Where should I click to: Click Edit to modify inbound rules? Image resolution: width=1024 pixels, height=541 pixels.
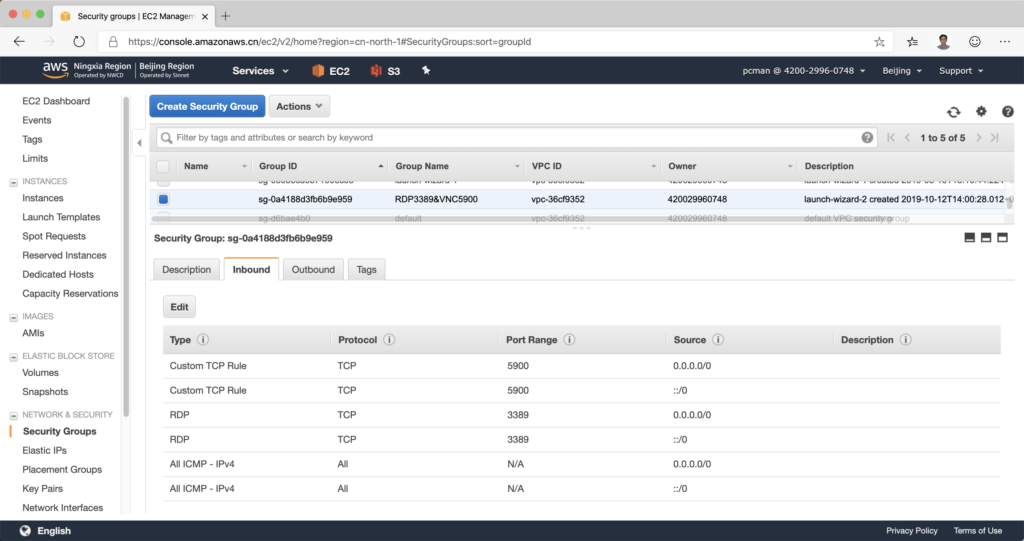[179, 307]
